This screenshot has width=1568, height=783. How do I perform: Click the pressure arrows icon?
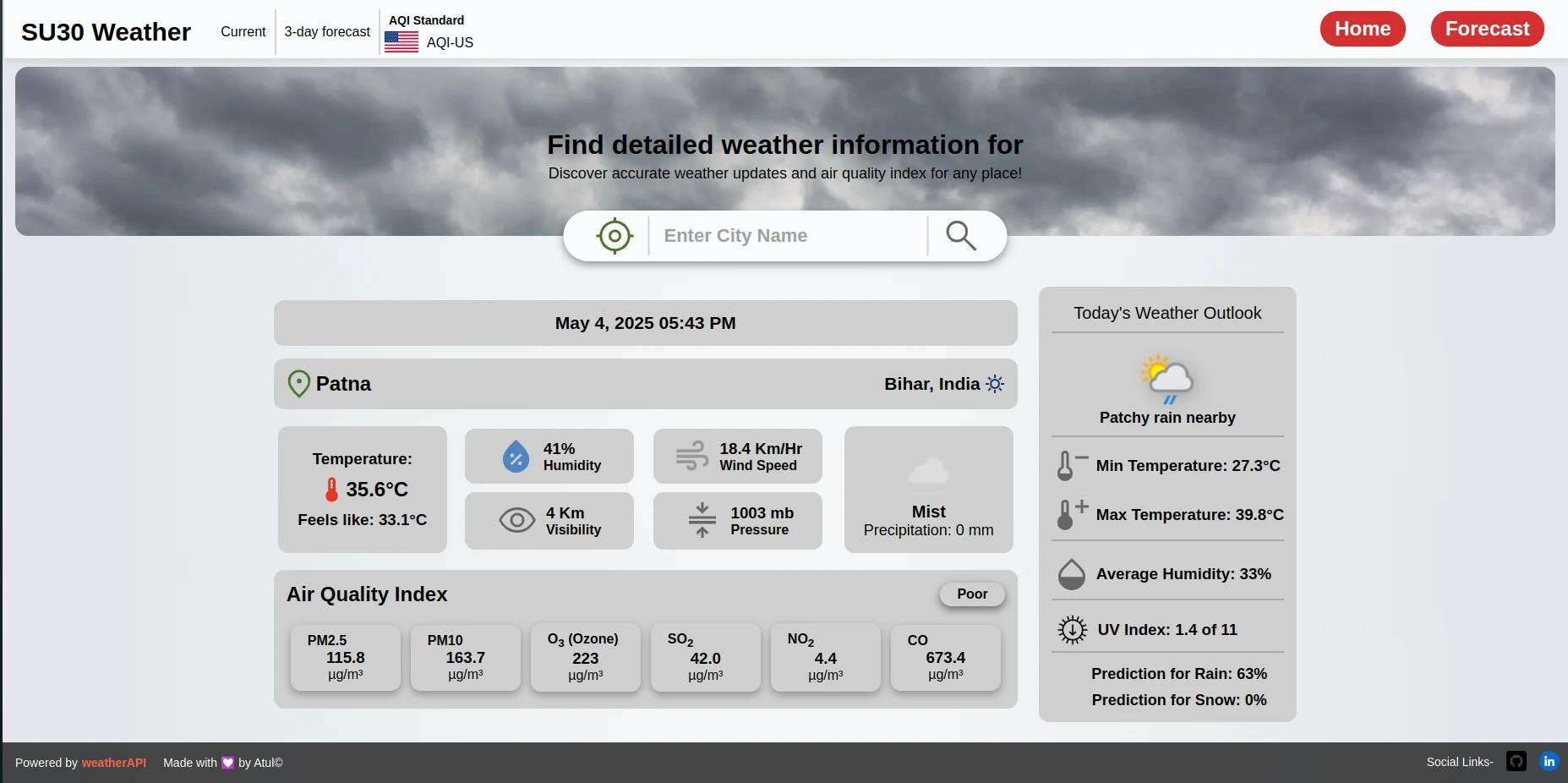(x=702, y=520)
